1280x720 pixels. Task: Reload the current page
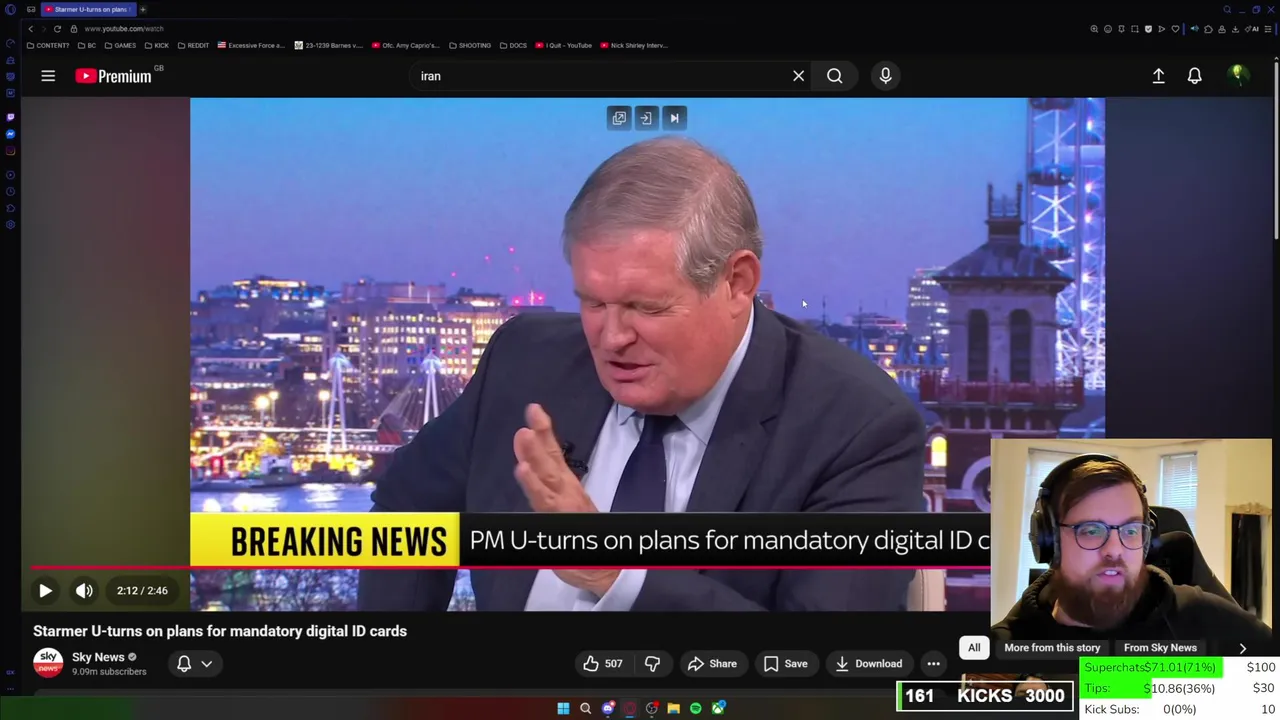(x=57, y=29)
